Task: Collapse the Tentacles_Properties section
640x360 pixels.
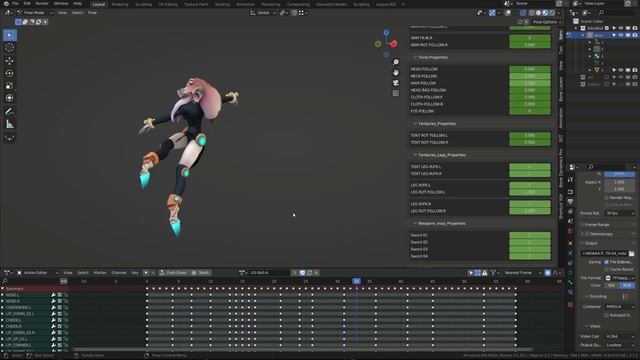Action: 415,124
